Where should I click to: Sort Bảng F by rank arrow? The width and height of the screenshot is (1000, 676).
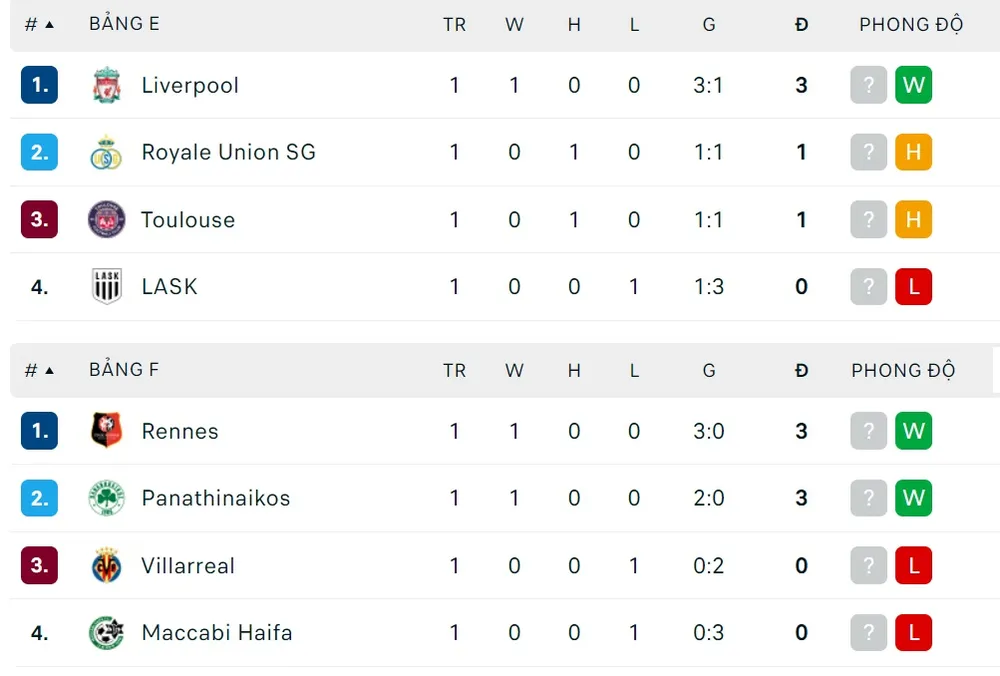coord(49,371)
